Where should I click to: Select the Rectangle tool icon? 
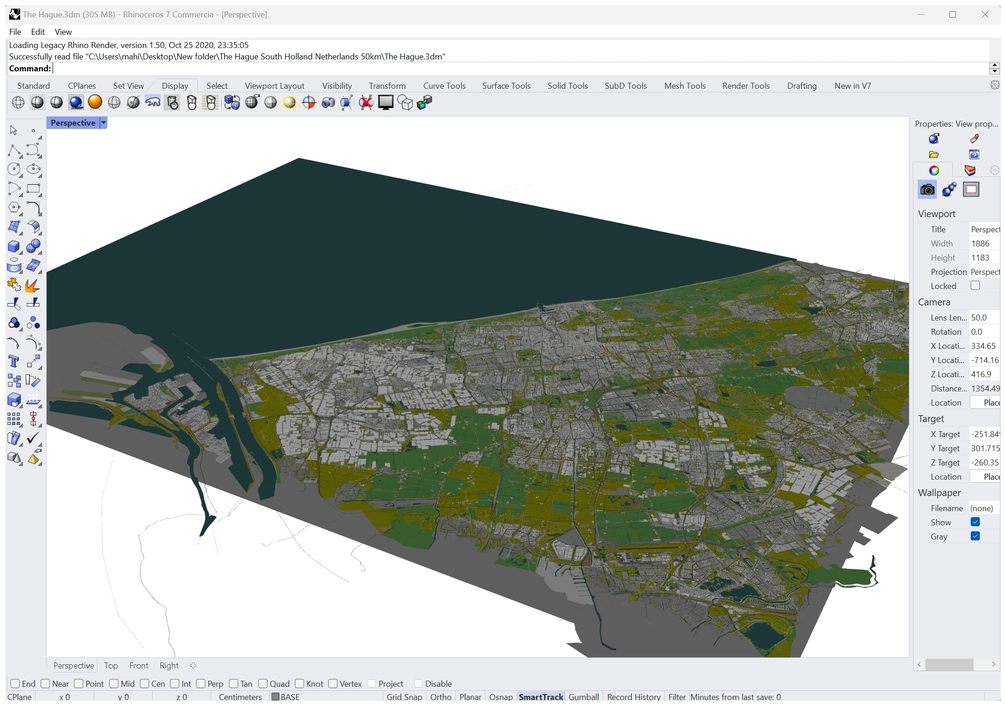(33, 188)
